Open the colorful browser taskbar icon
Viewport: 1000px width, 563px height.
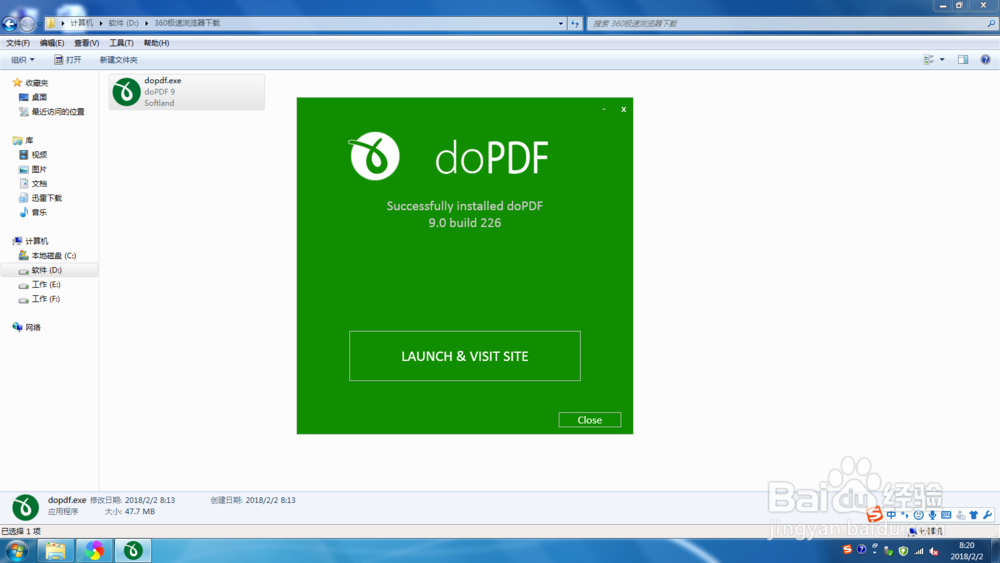click(94, 550)
